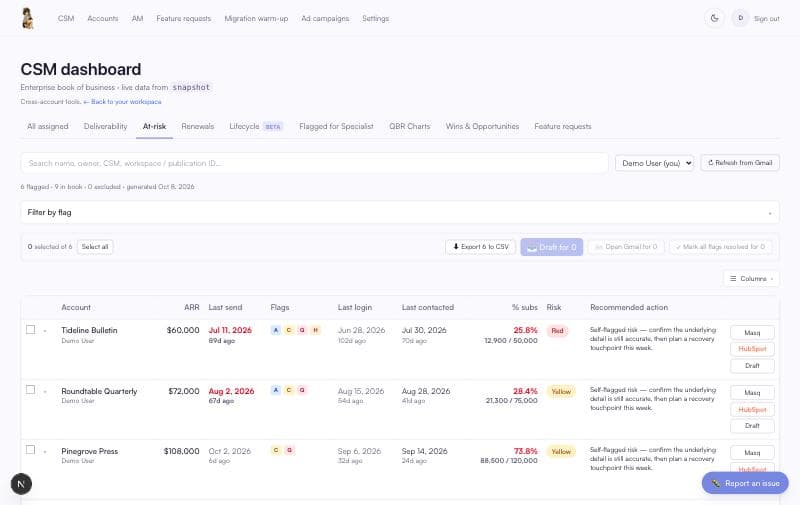Click Masq button for Tideline Bulletin
The height and width of the screenshot is (505, 800).
tap(752, 333)
